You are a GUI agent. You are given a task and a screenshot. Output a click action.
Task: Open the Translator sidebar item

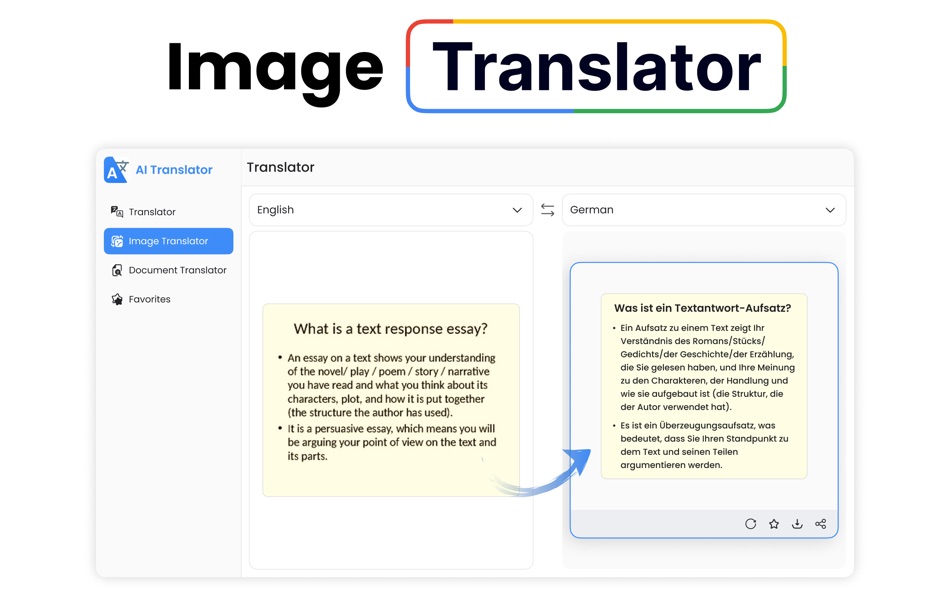(x=168, y=212)
